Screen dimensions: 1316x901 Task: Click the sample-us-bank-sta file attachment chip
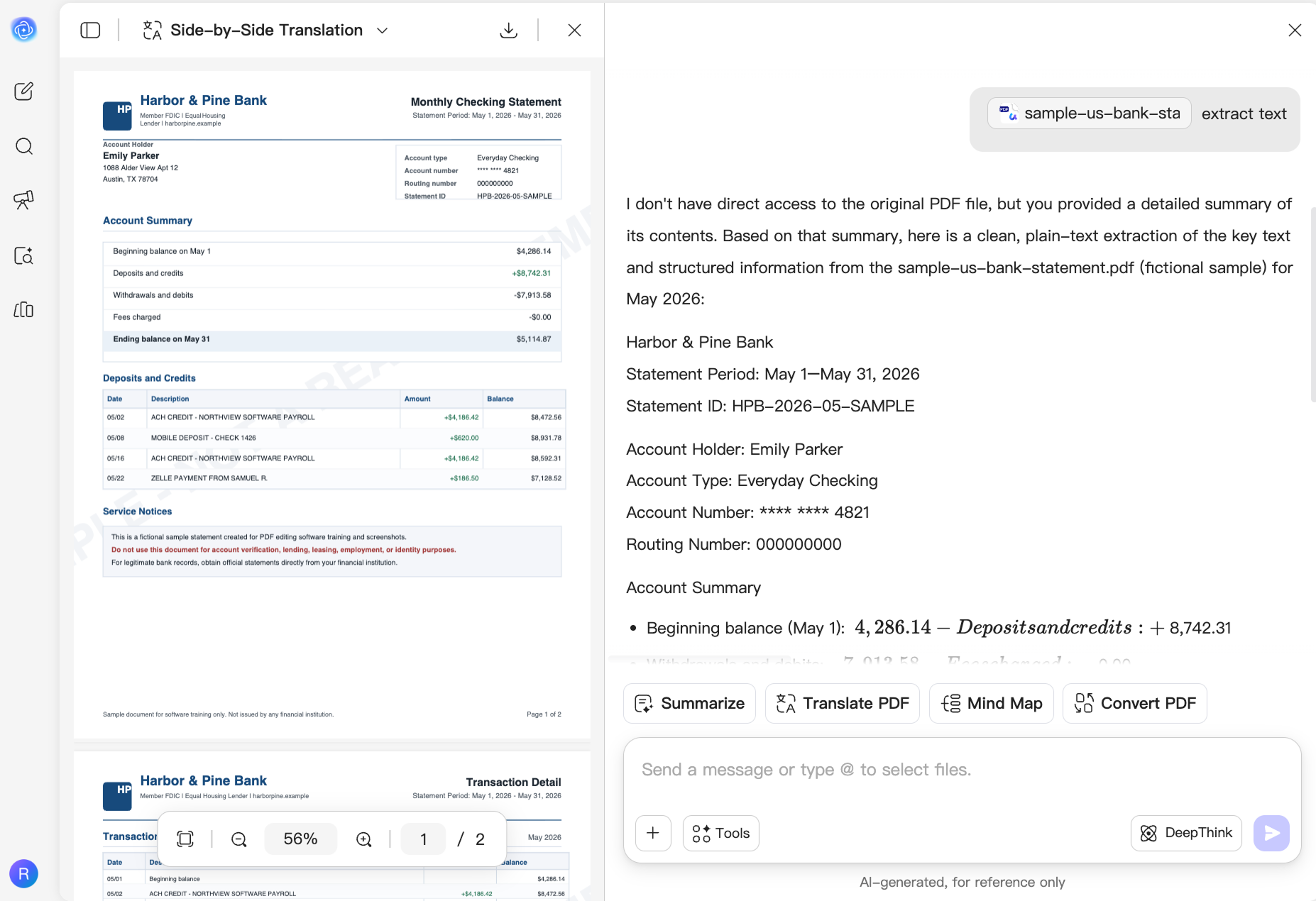coord(1089,114)
